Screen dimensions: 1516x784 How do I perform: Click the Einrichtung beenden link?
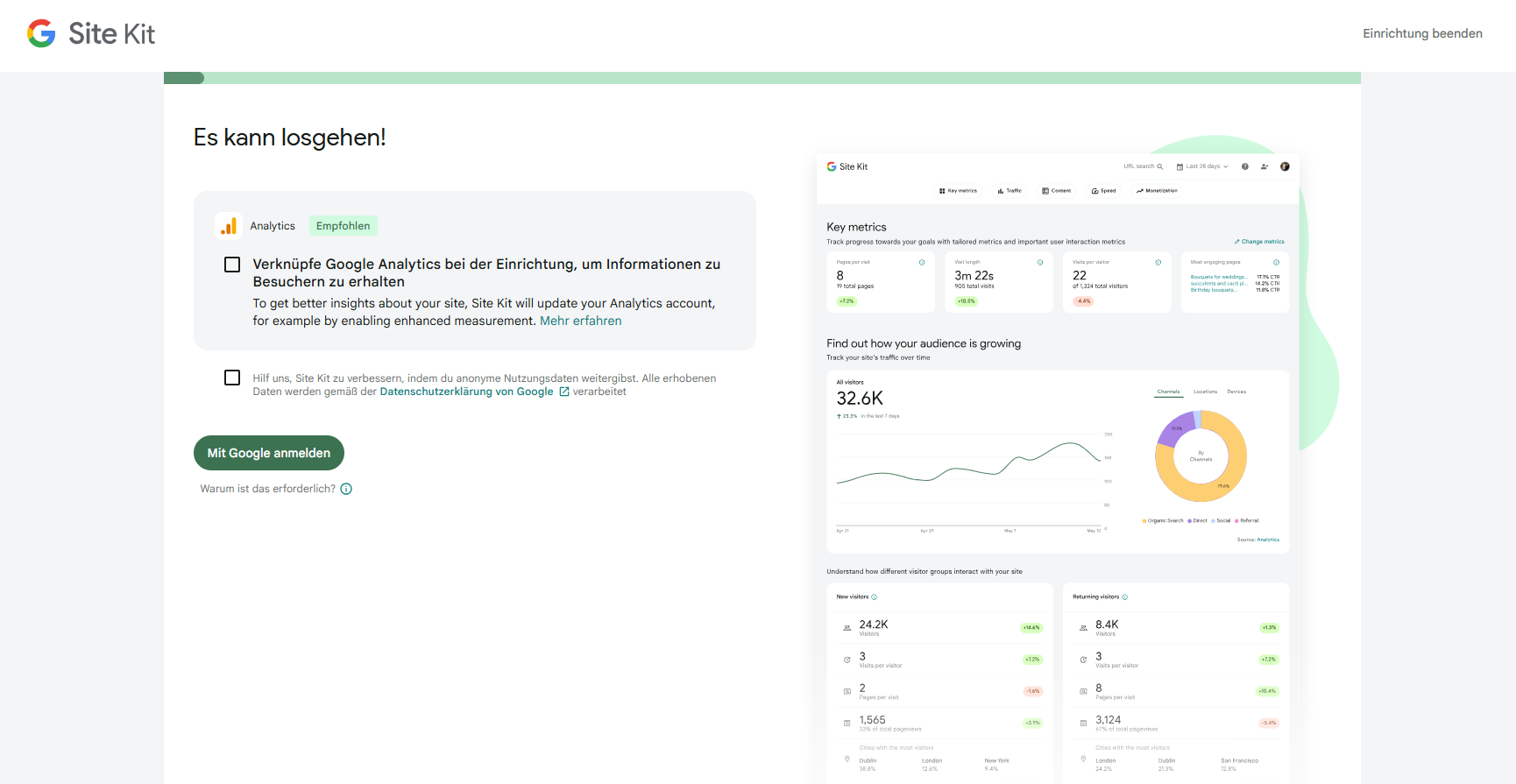[x=1422, y=33]
